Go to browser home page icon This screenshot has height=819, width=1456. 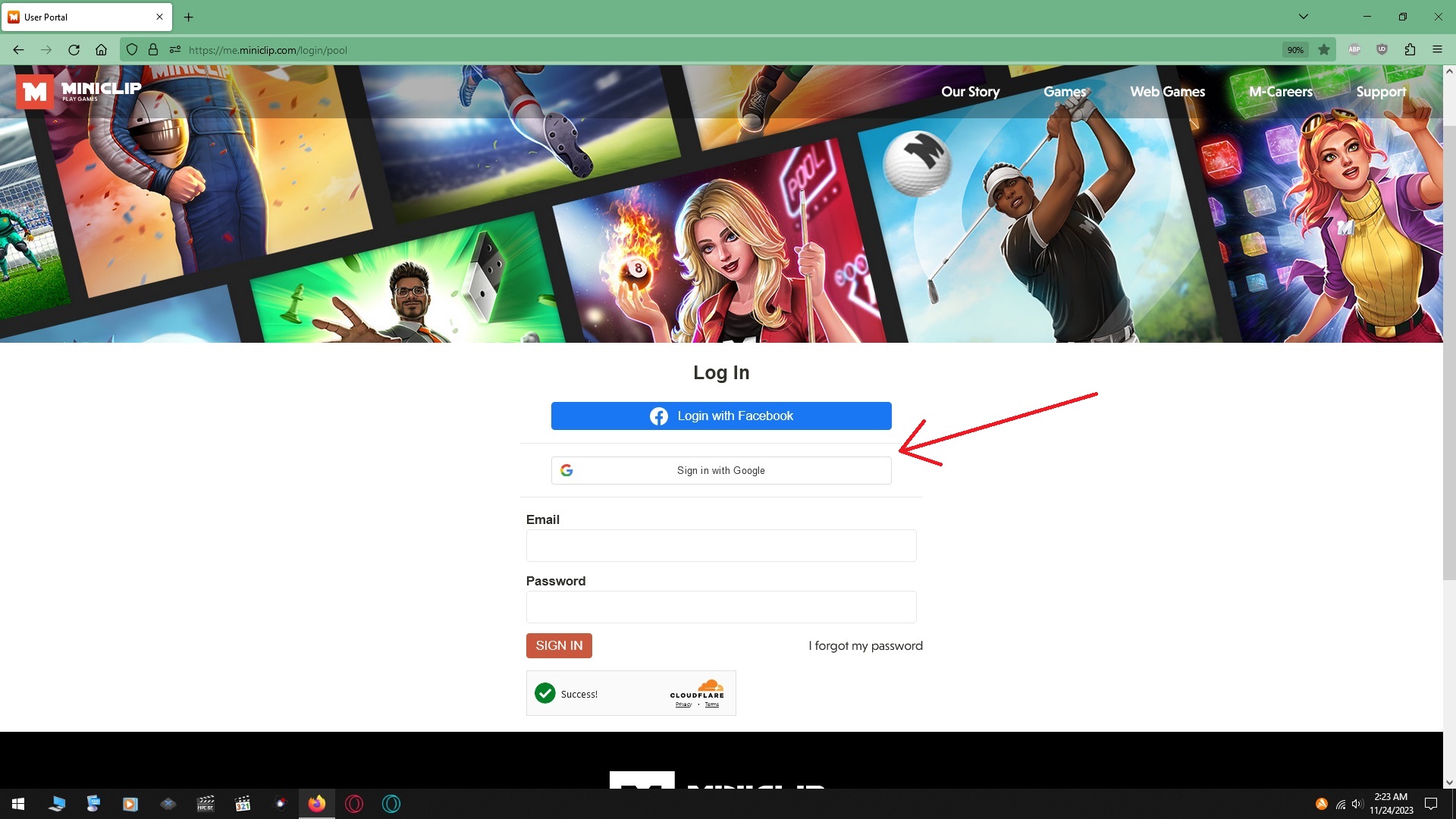click(x=101, y=50)
